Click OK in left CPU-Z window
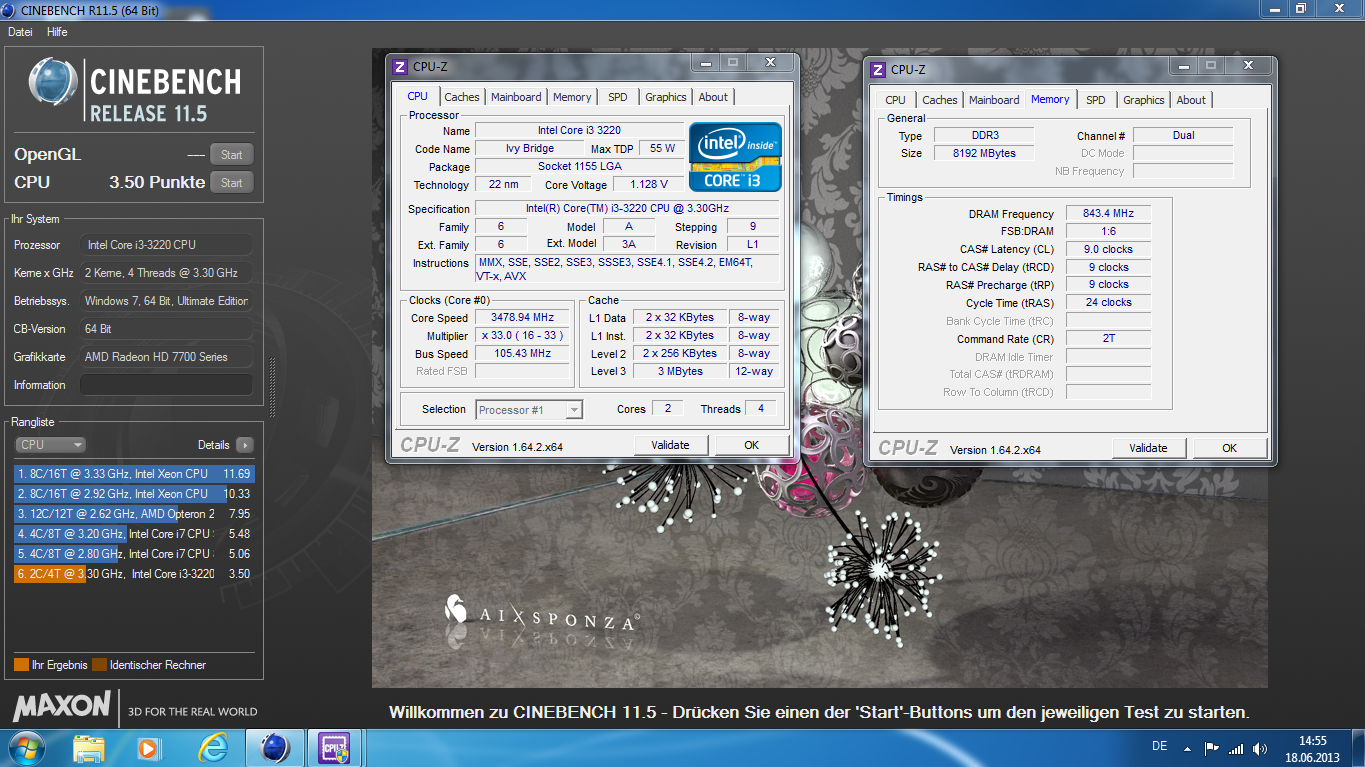The width and height of the screenshot is (1365, 767). tap(751, 445)
